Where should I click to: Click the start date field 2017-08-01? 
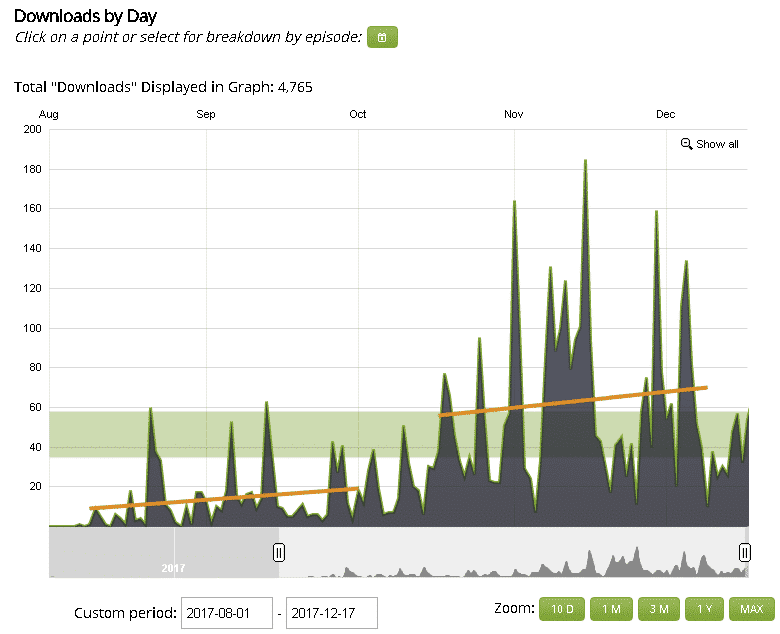point(227,613)
